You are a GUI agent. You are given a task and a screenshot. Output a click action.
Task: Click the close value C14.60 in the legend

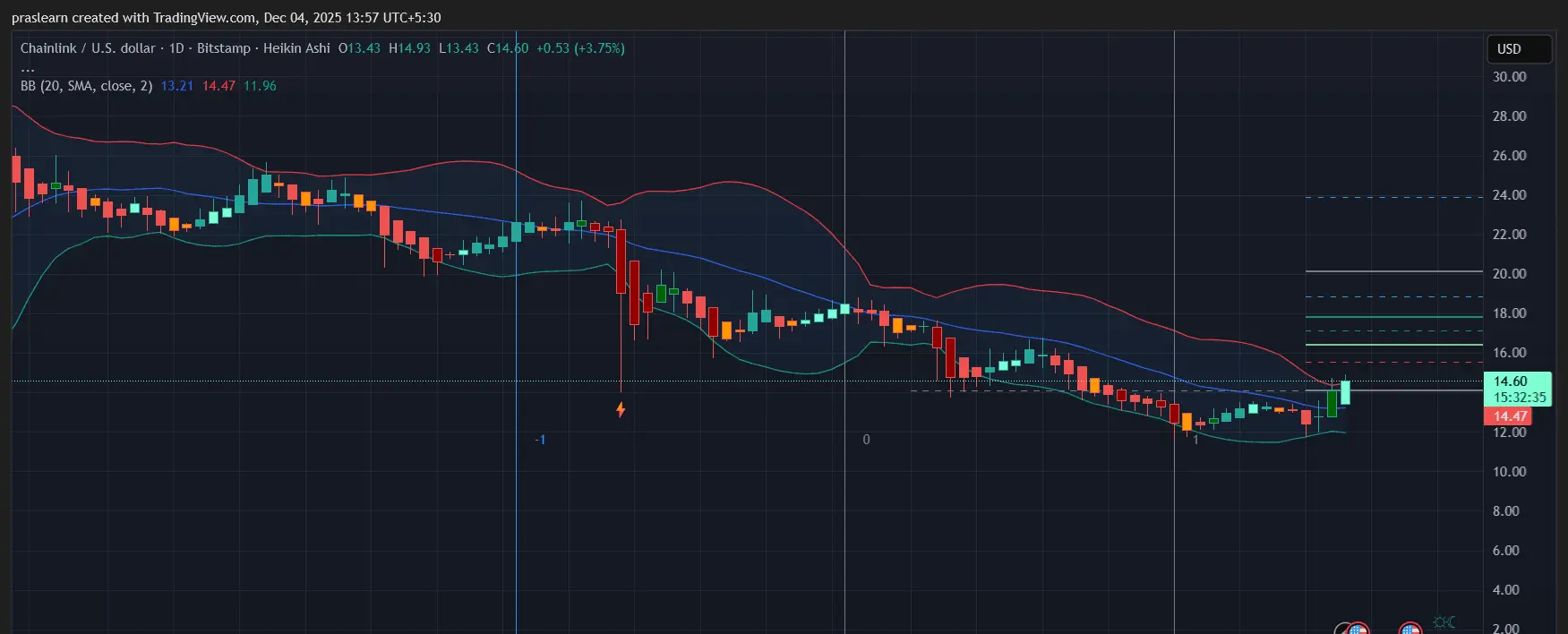point(508,48)
